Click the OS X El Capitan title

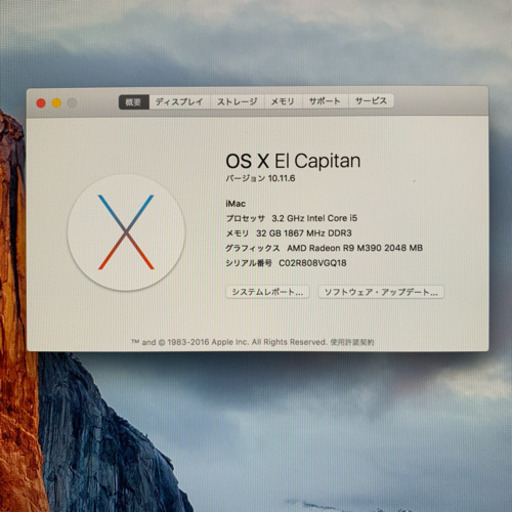293,161
